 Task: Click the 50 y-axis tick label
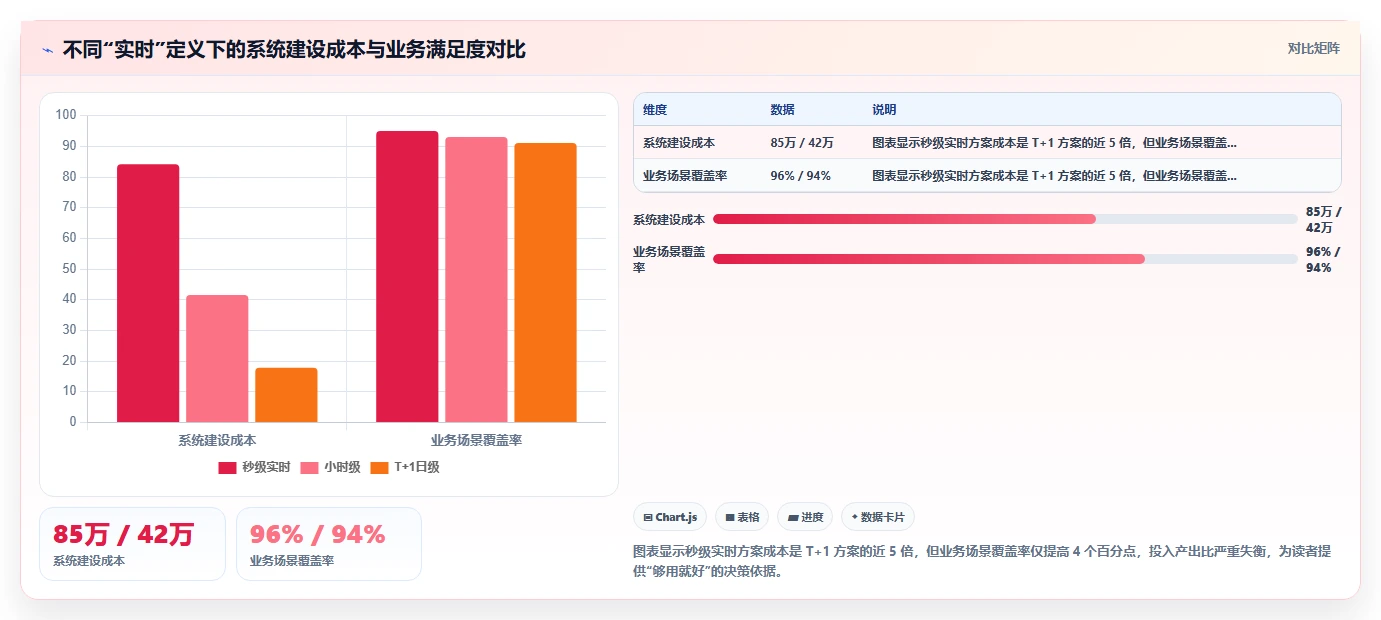coord(69,268)
